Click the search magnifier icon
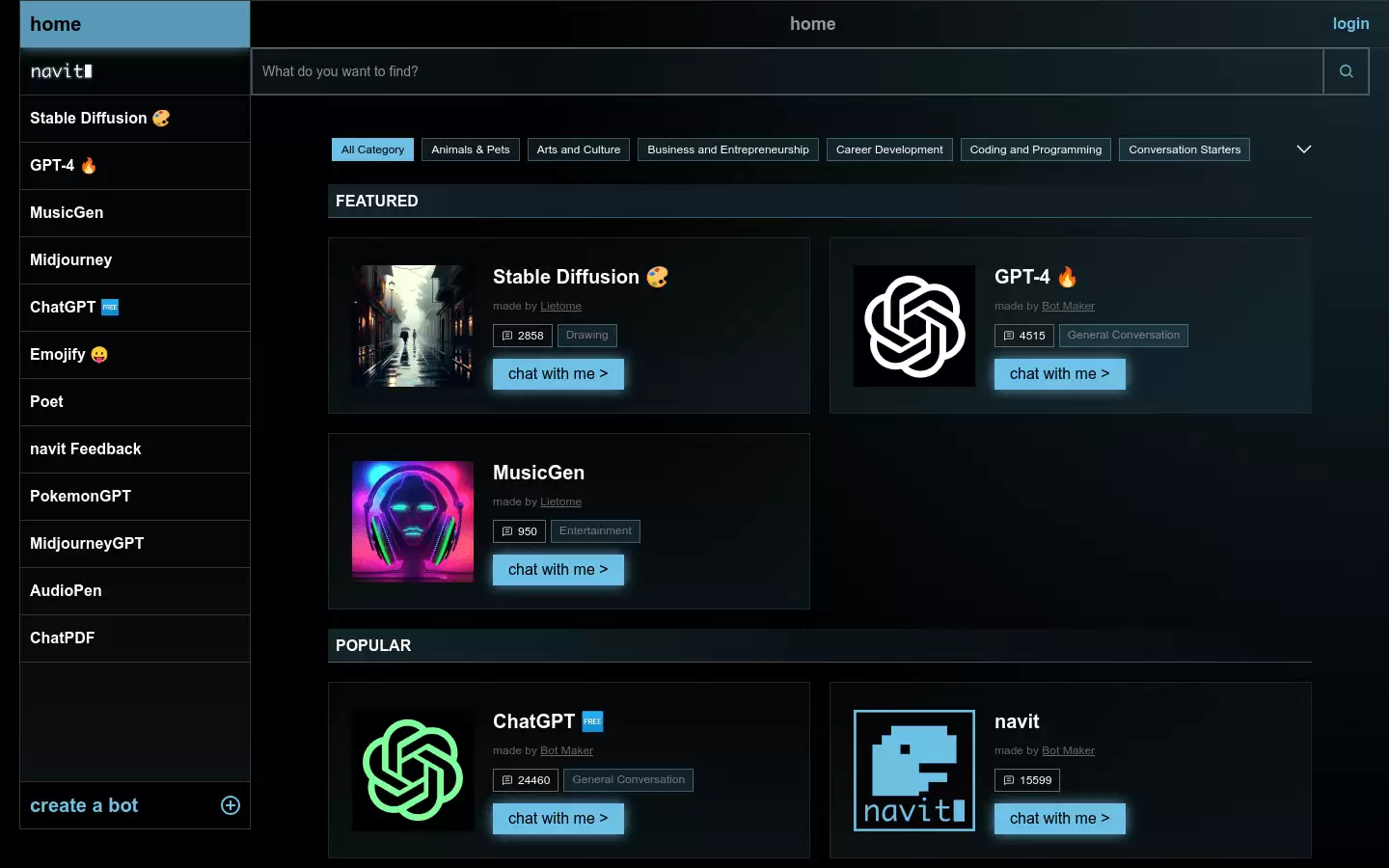 point(1346,71)
